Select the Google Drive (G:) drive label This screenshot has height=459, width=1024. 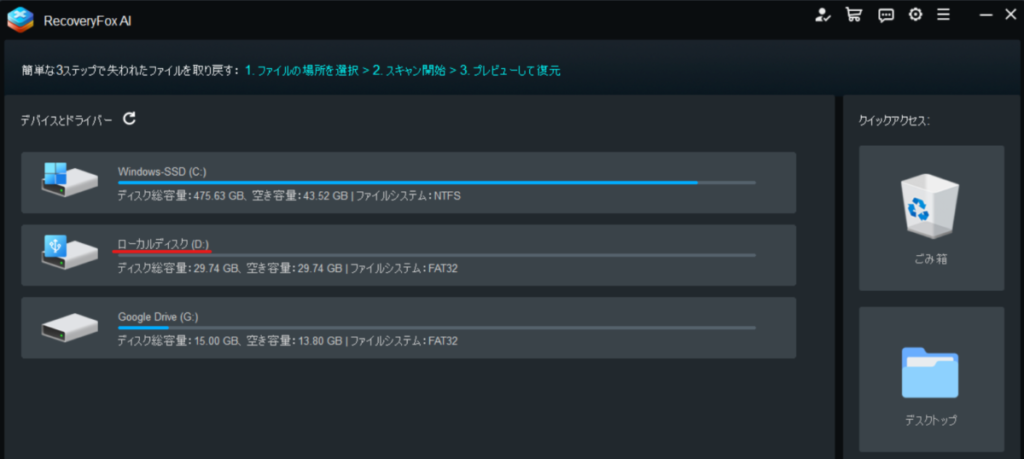[x=158, y=317]
